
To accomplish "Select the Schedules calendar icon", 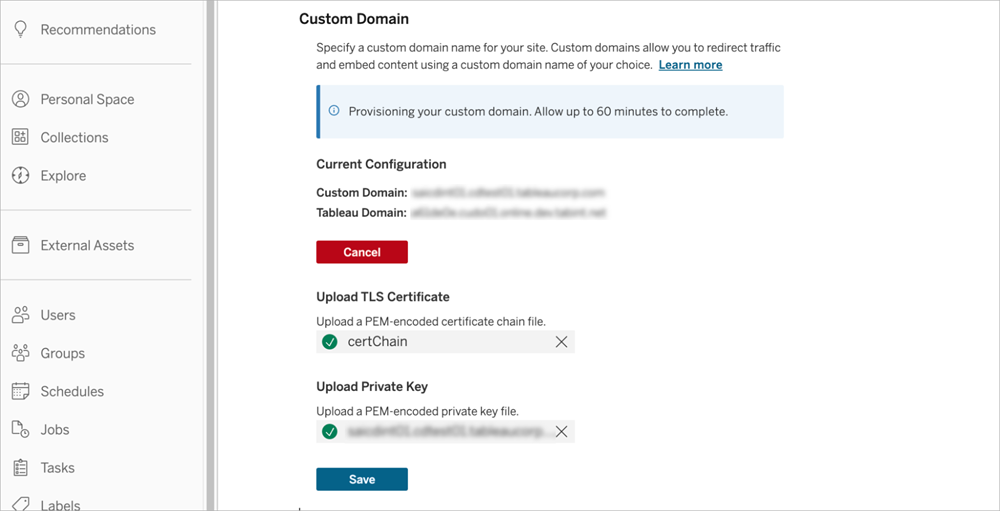I will (x=20, y=392).
